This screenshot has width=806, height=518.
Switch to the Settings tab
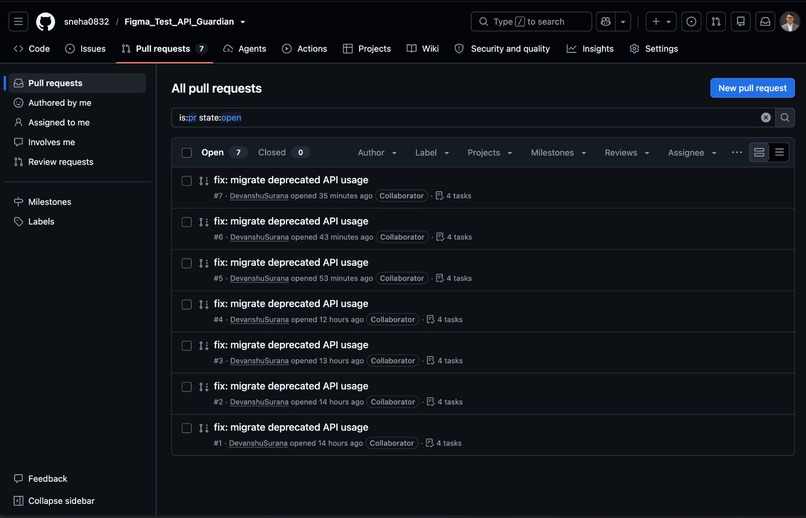coord(654,49)
